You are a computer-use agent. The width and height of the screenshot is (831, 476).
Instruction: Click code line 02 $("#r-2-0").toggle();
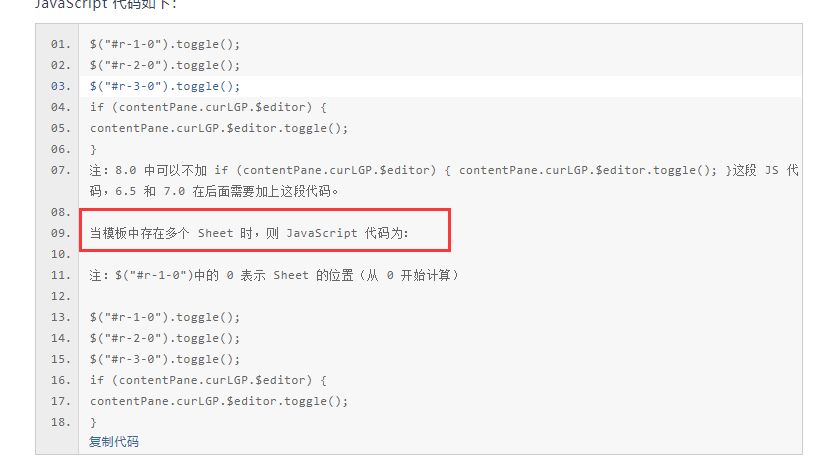pyautogui.click(x=165, y=65)
